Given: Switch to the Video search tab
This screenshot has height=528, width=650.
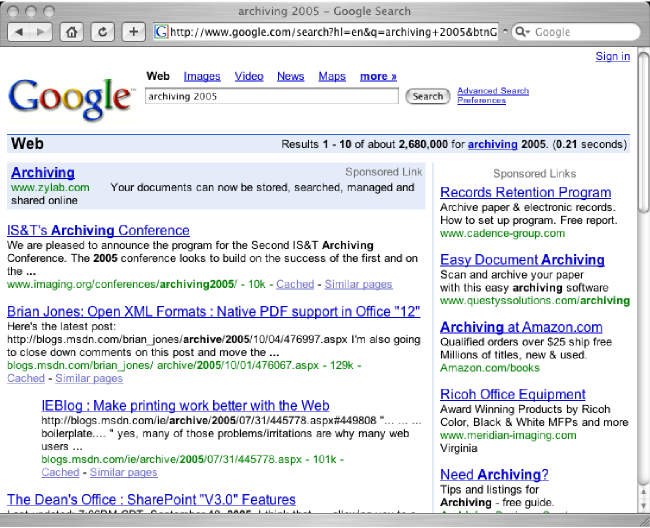Looking at the screenshot, I should [x=249, y=76].
